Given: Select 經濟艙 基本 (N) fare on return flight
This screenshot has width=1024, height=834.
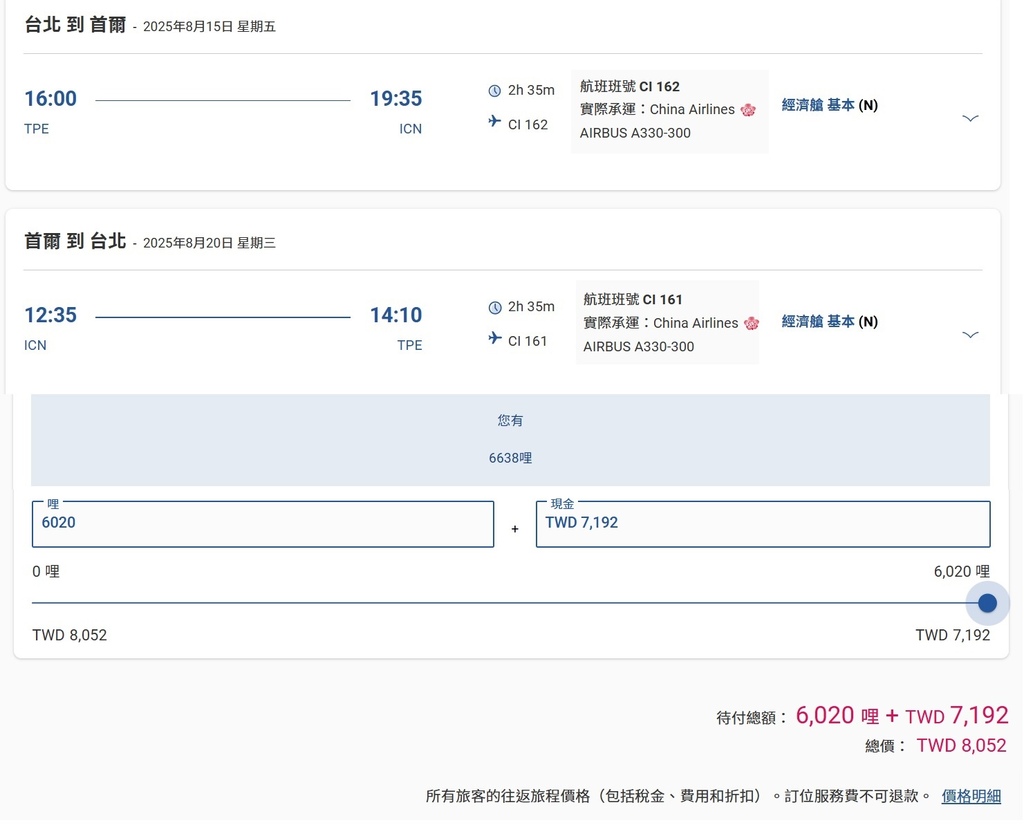Looking at the screenshot, I should tap(829, 322).
